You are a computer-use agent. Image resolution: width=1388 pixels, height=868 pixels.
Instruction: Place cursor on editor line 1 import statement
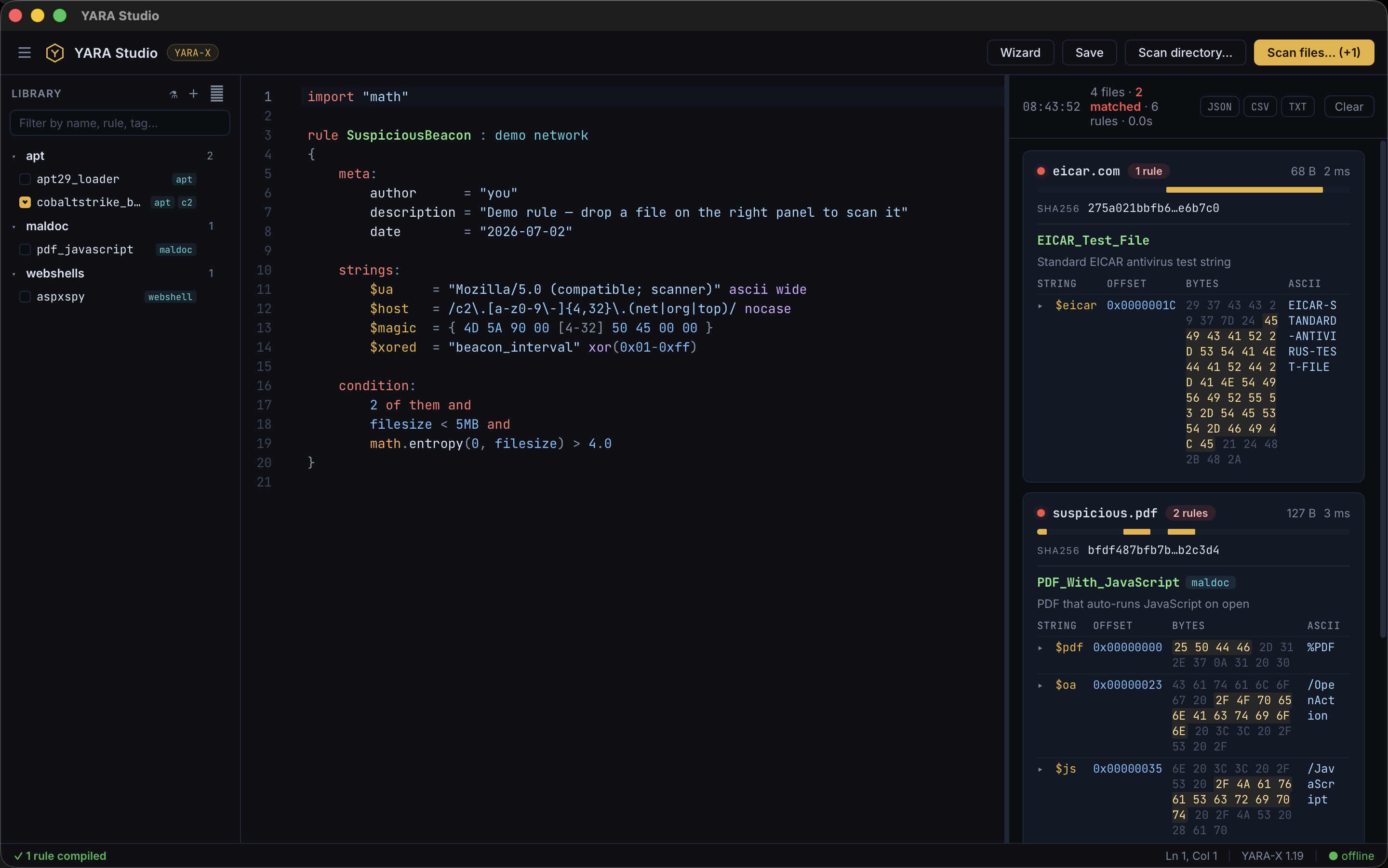[358, 97]
